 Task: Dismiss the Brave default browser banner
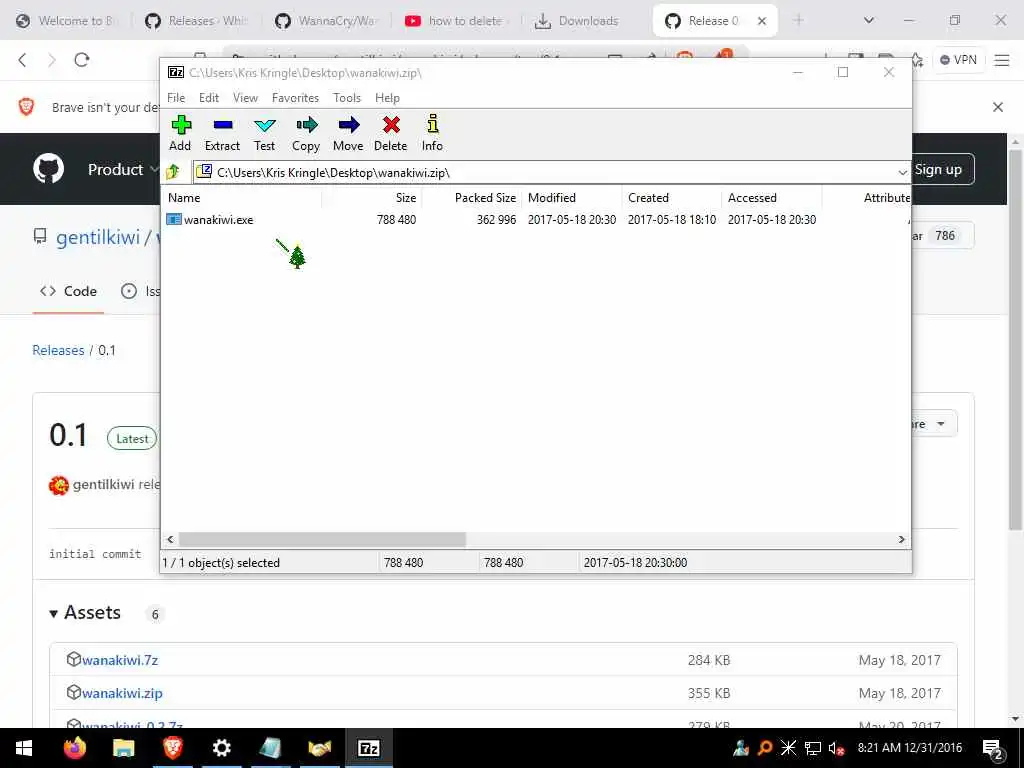pos(998,107)
